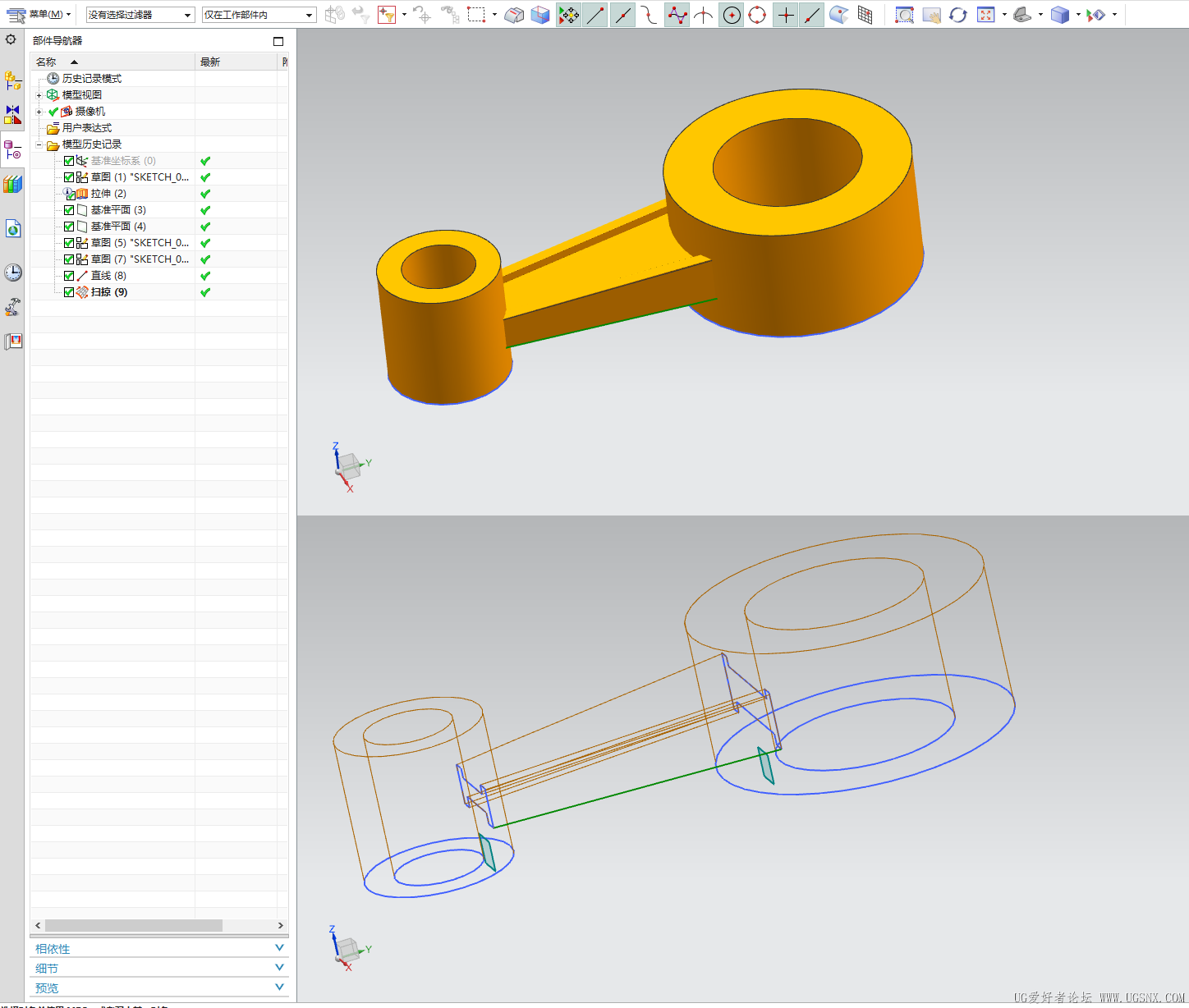Screen dimensions: 1189x1008
Task: Click the fit view icon
Action: (986, 15)
